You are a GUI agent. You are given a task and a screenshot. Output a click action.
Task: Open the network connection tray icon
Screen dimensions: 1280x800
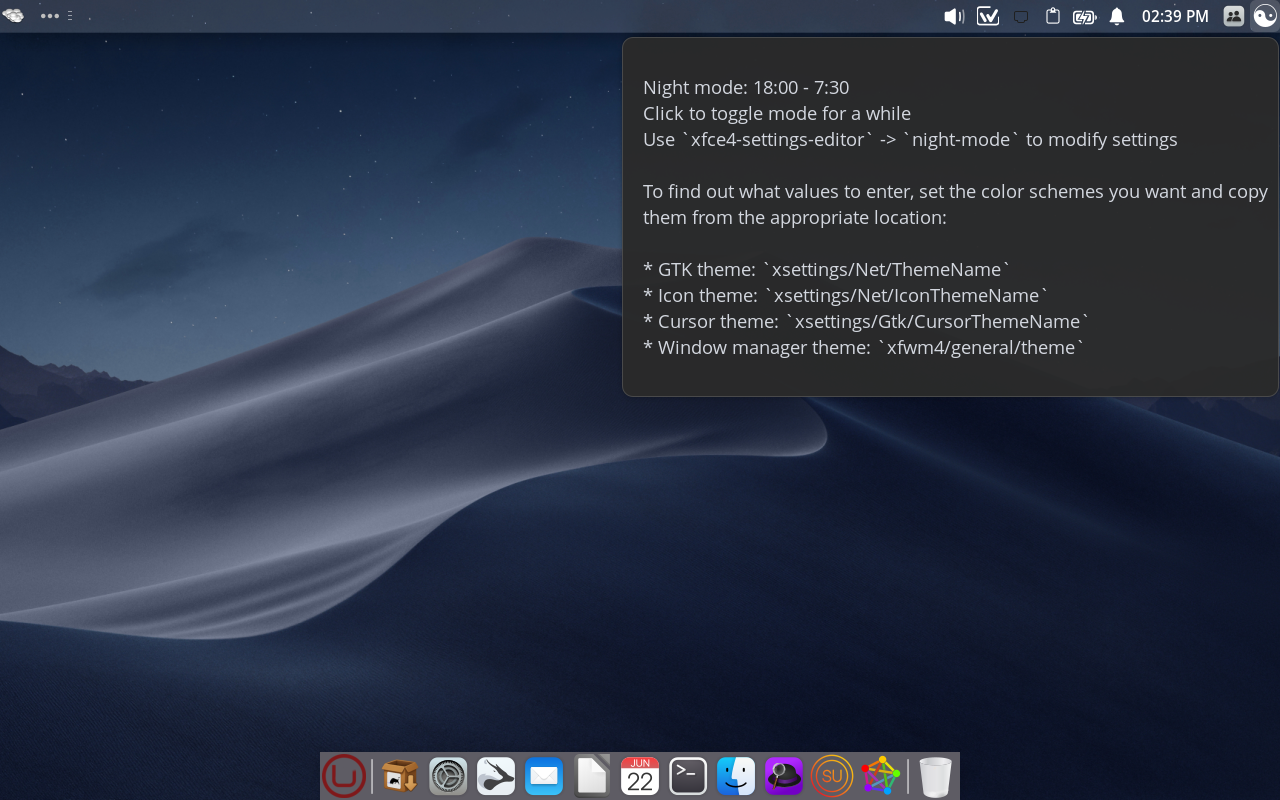click(x=1021, y=16)
